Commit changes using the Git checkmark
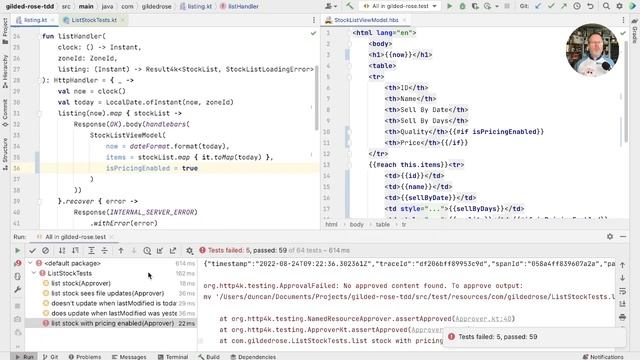The image size is (640, 360). tap(551, 6)
